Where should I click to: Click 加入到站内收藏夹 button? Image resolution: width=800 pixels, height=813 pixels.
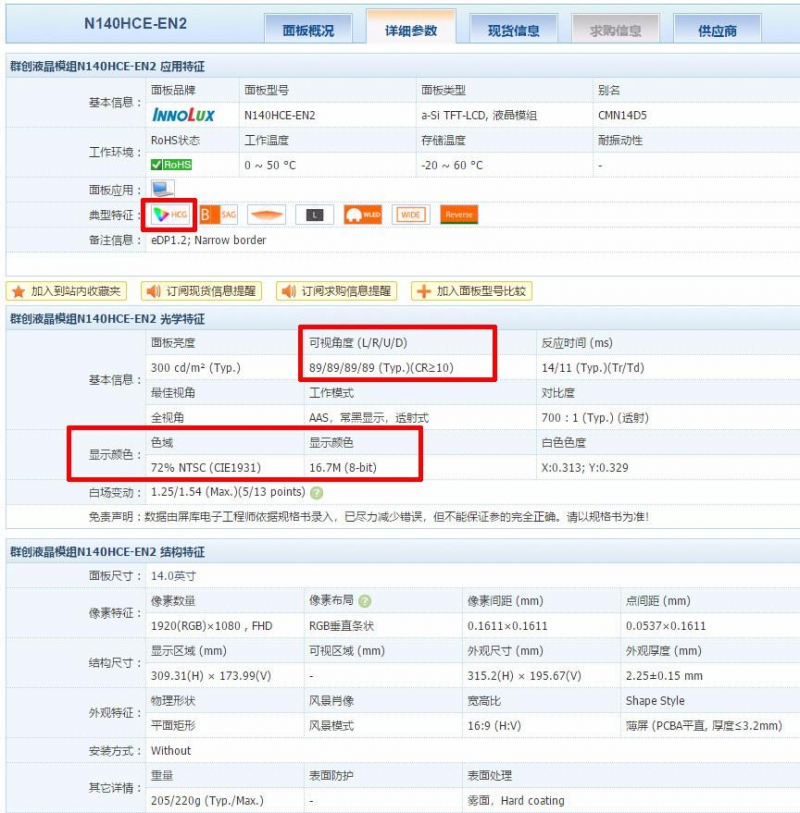[x=68, y=291]
